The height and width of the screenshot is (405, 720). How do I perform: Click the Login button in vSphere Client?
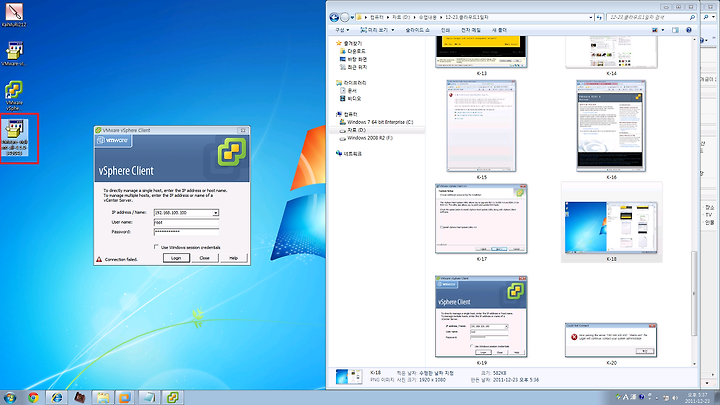coord(176,258)
